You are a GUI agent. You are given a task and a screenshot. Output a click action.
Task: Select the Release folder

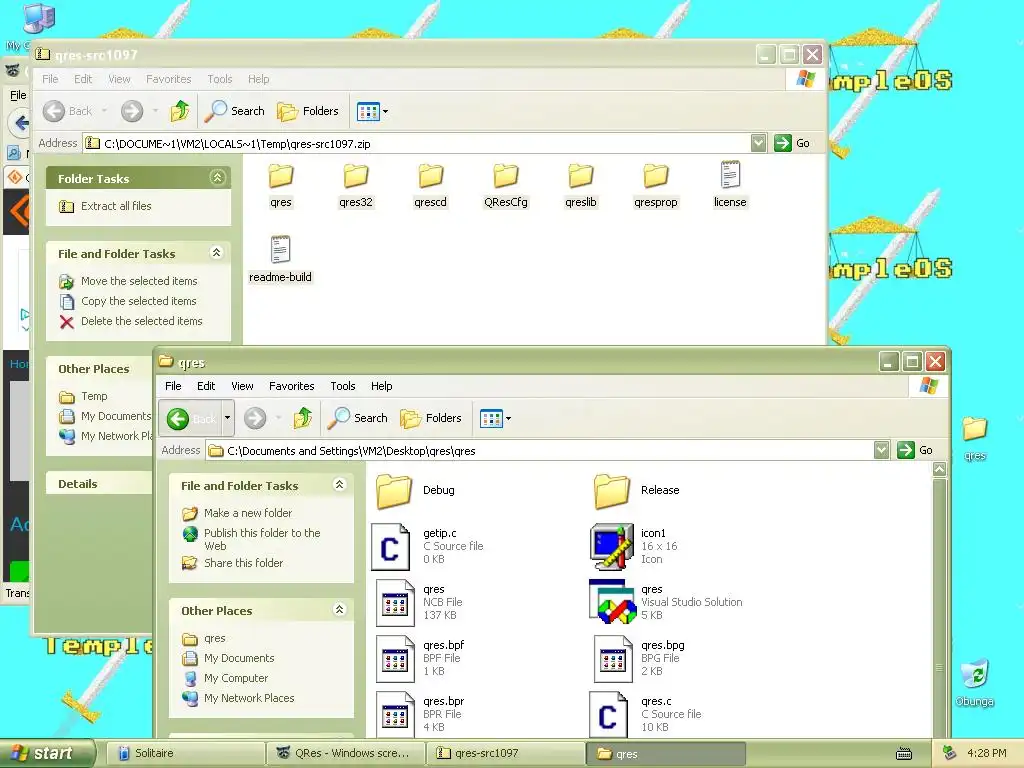tap(636, 491)
